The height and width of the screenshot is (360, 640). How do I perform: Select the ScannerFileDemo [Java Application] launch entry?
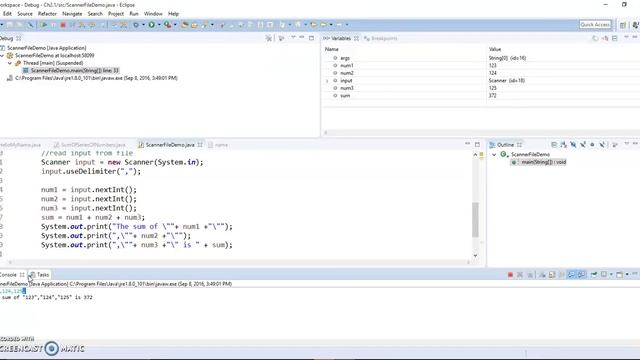[43, 48]
